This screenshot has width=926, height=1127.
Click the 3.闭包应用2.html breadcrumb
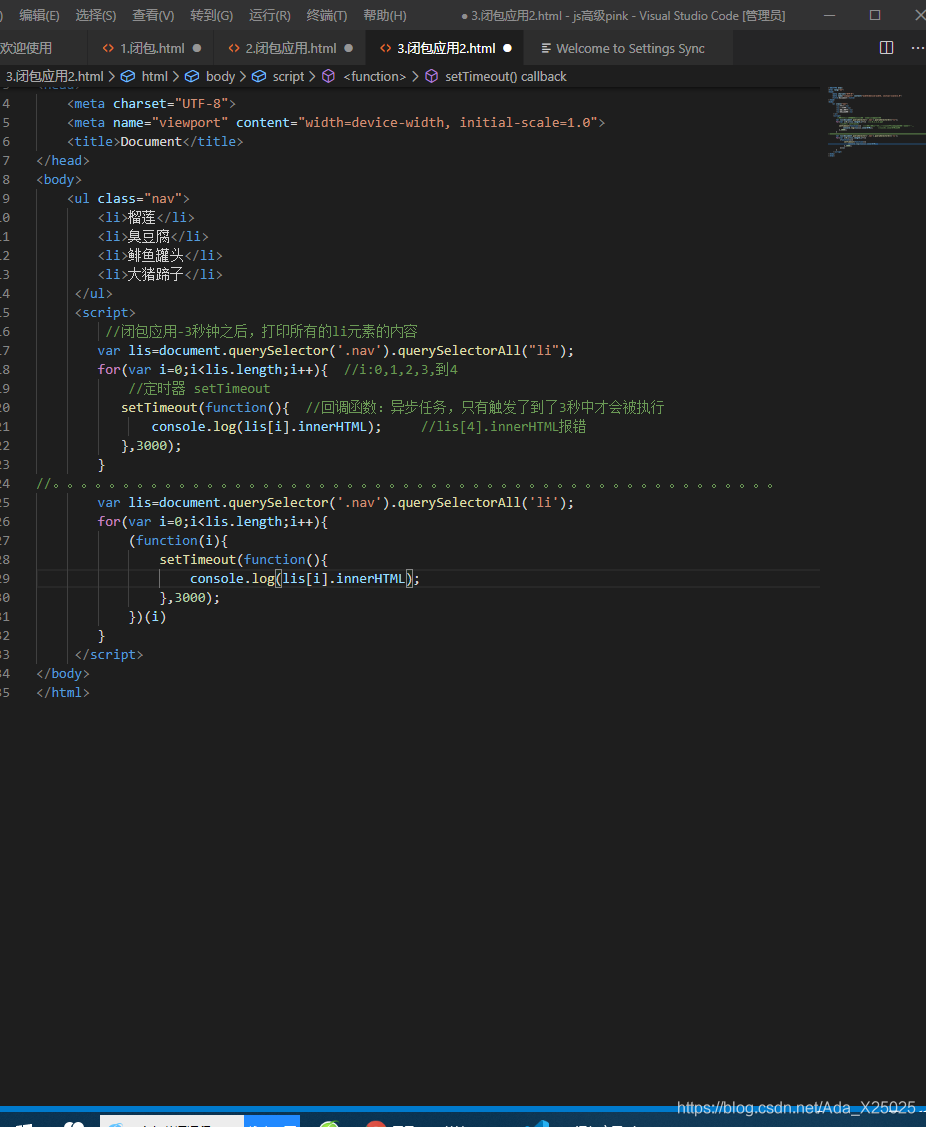55,76
